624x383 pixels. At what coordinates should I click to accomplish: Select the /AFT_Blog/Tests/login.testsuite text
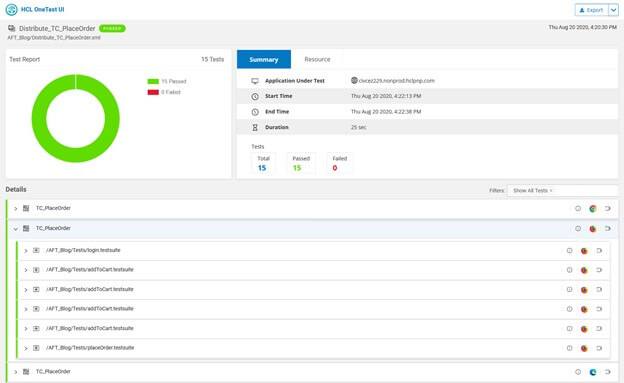click(x=83, y=250)
